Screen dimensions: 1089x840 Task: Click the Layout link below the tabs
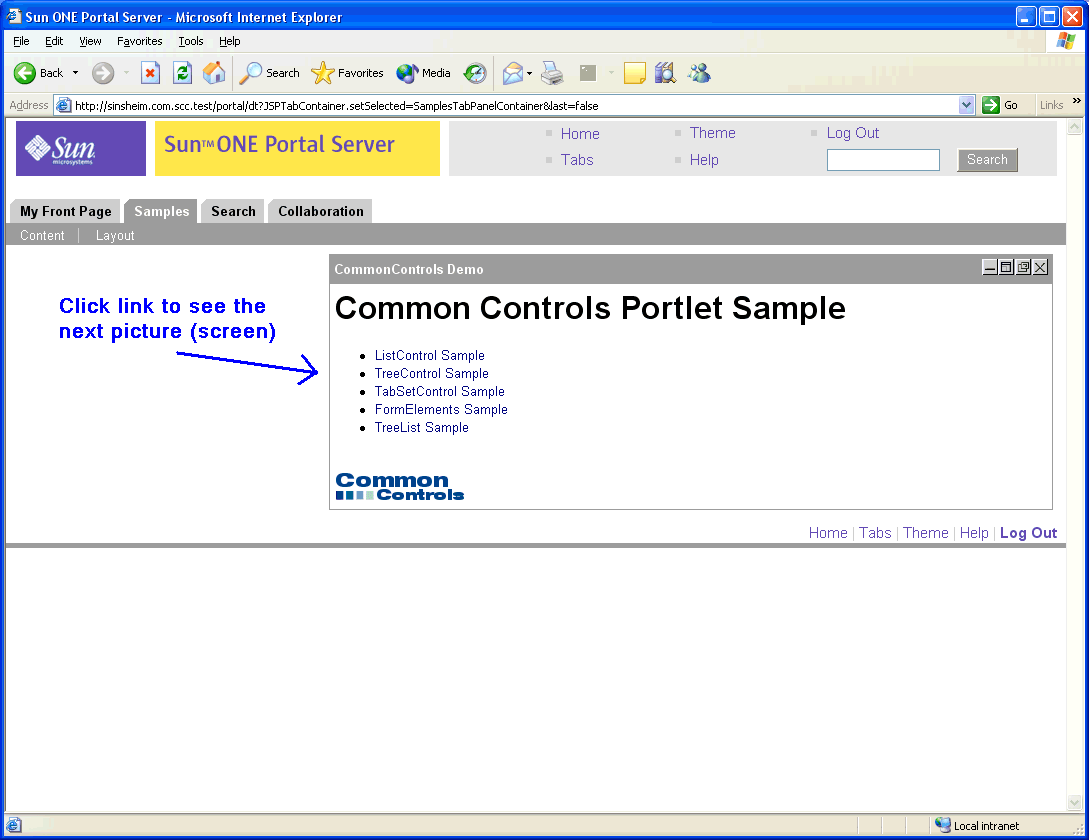[x=115, y=236]
